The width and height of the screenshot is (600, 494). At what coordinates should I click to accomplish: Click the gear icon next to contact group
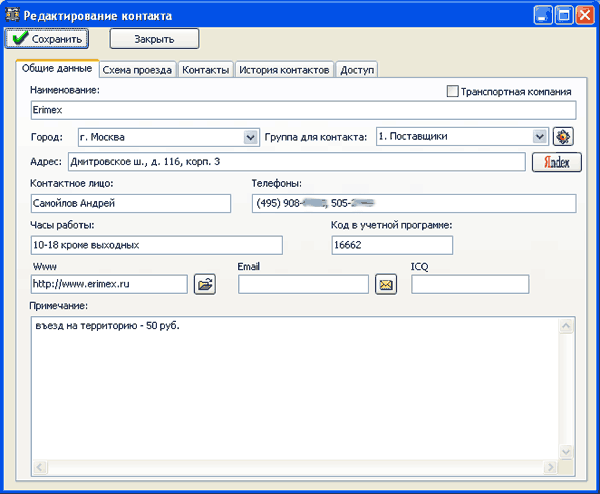pos(563,137)
